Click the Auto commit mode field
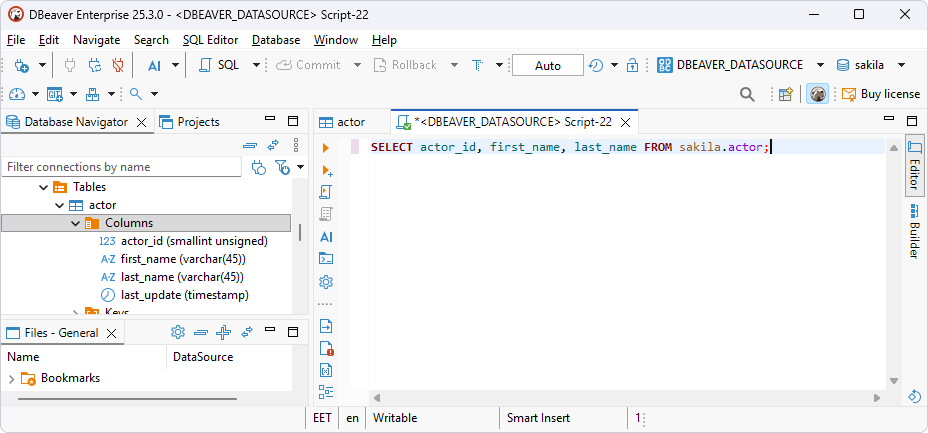 point(547,65)
